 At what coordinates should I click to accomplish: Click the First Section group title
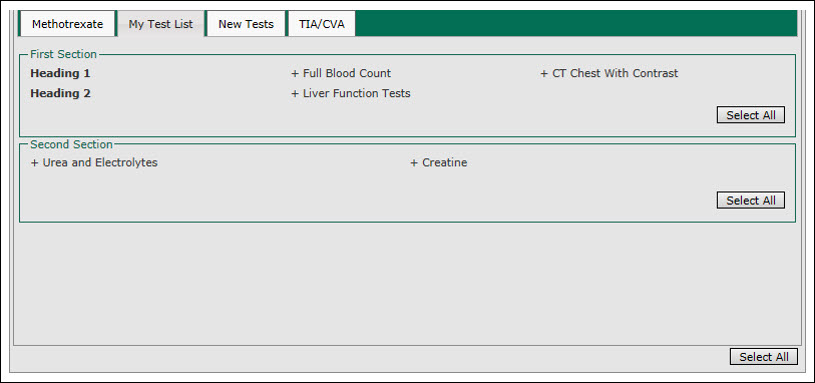pyautogui.click(x=63, y=54)
